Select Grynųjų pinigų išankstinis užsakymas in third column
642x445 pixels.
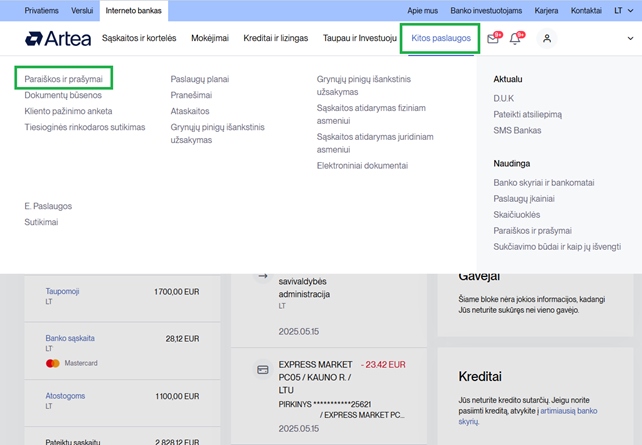[364, 85]
